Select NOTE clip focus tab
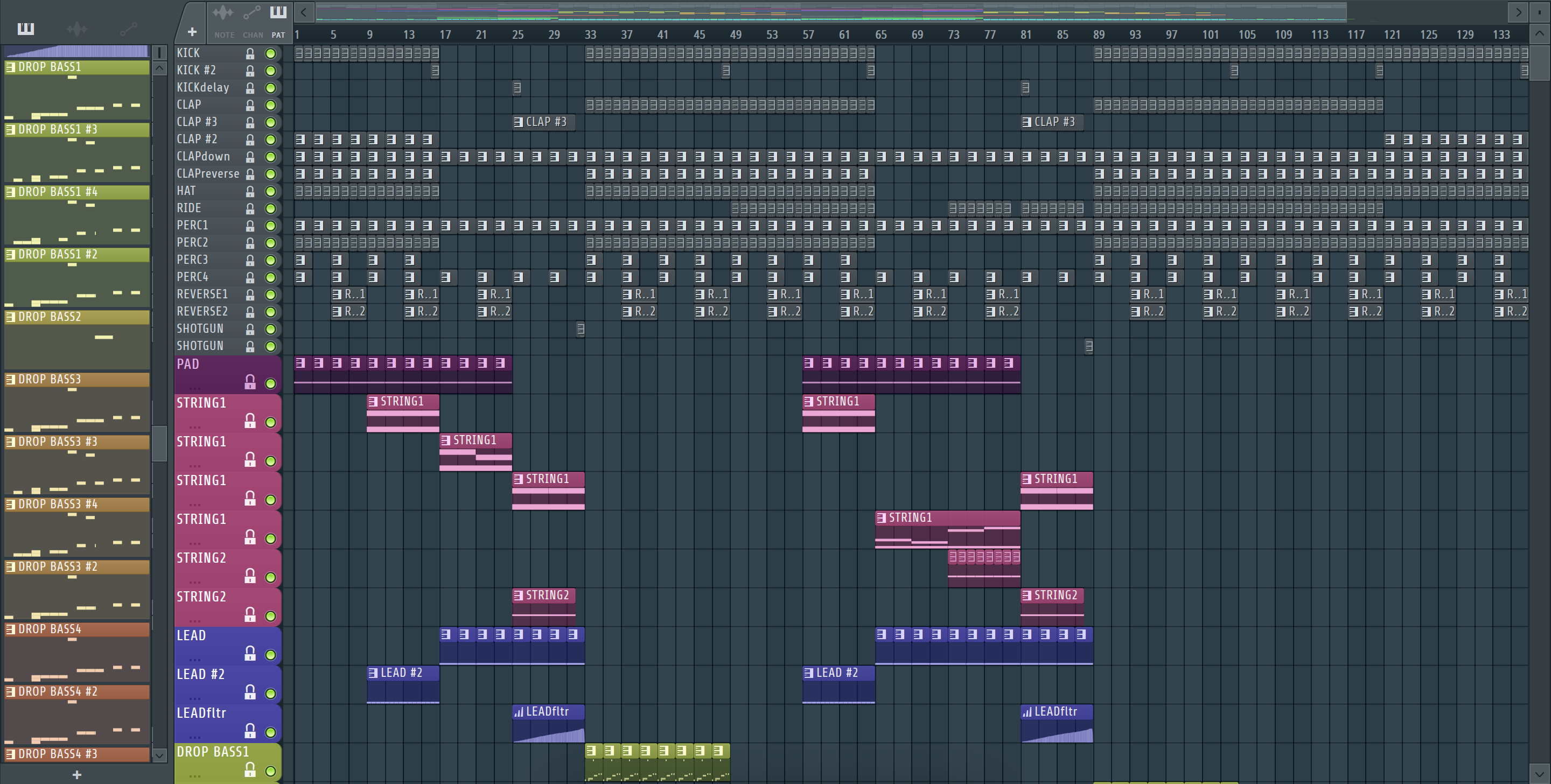The width and height of the screenshot is (1551, 784). (x=225, y=35)
